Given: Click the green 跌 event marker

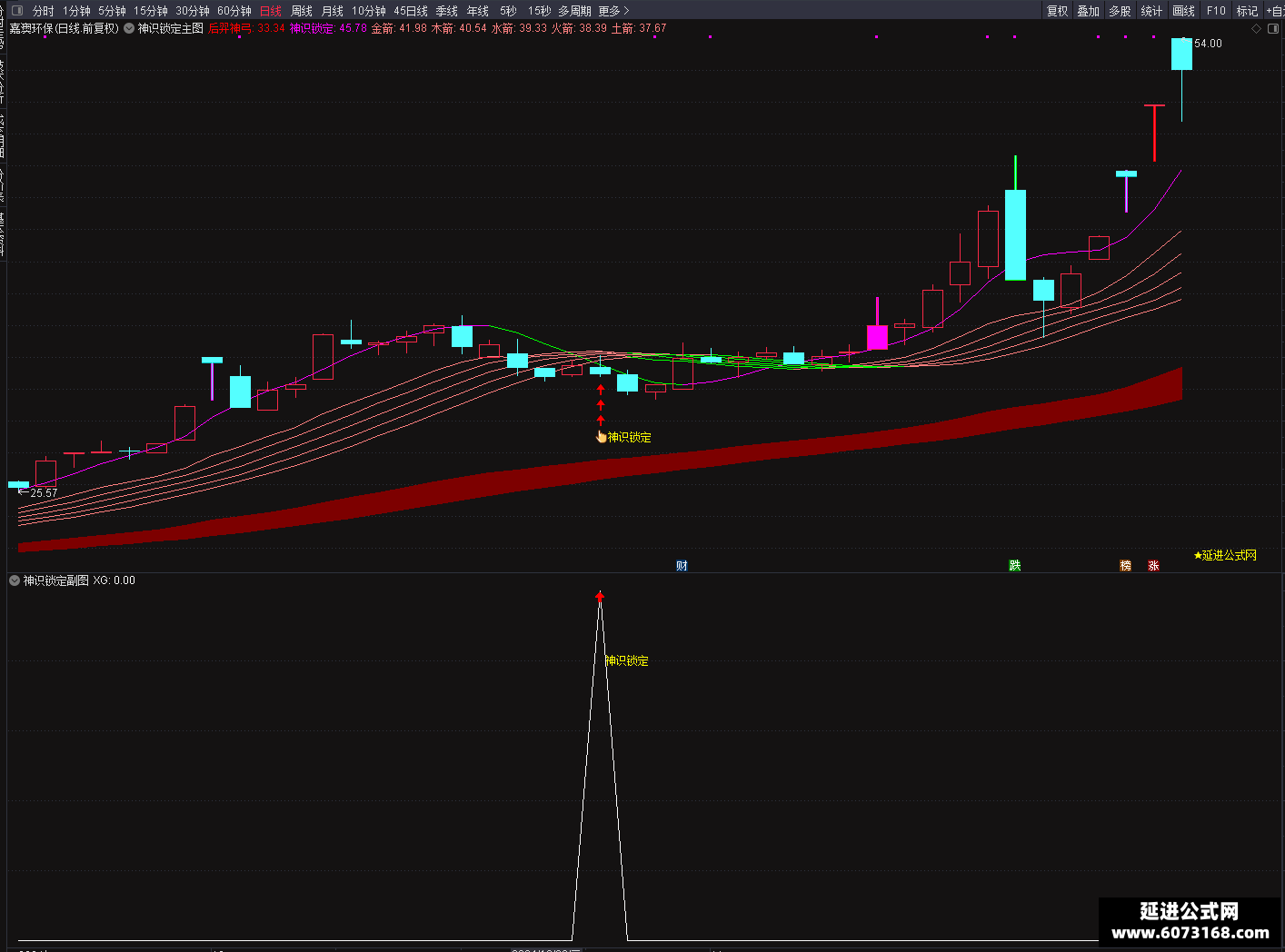Looking at the screenshot, I should (x=1015, y=565).
